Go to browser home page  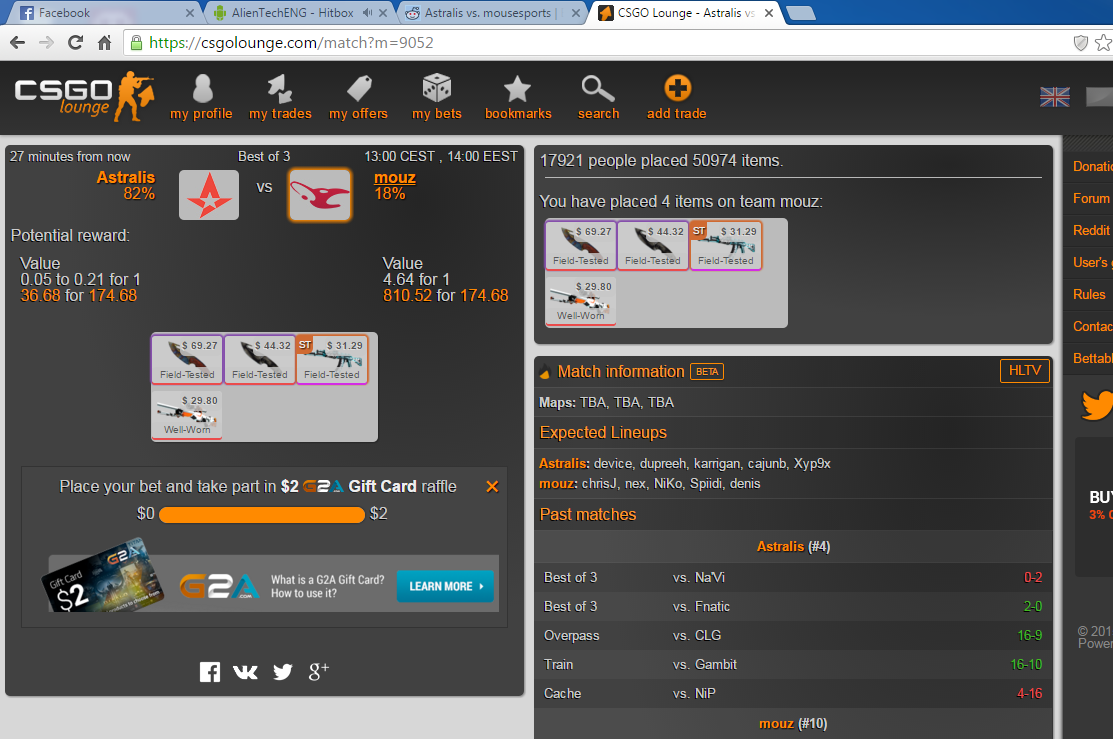(x=104, y=43)
